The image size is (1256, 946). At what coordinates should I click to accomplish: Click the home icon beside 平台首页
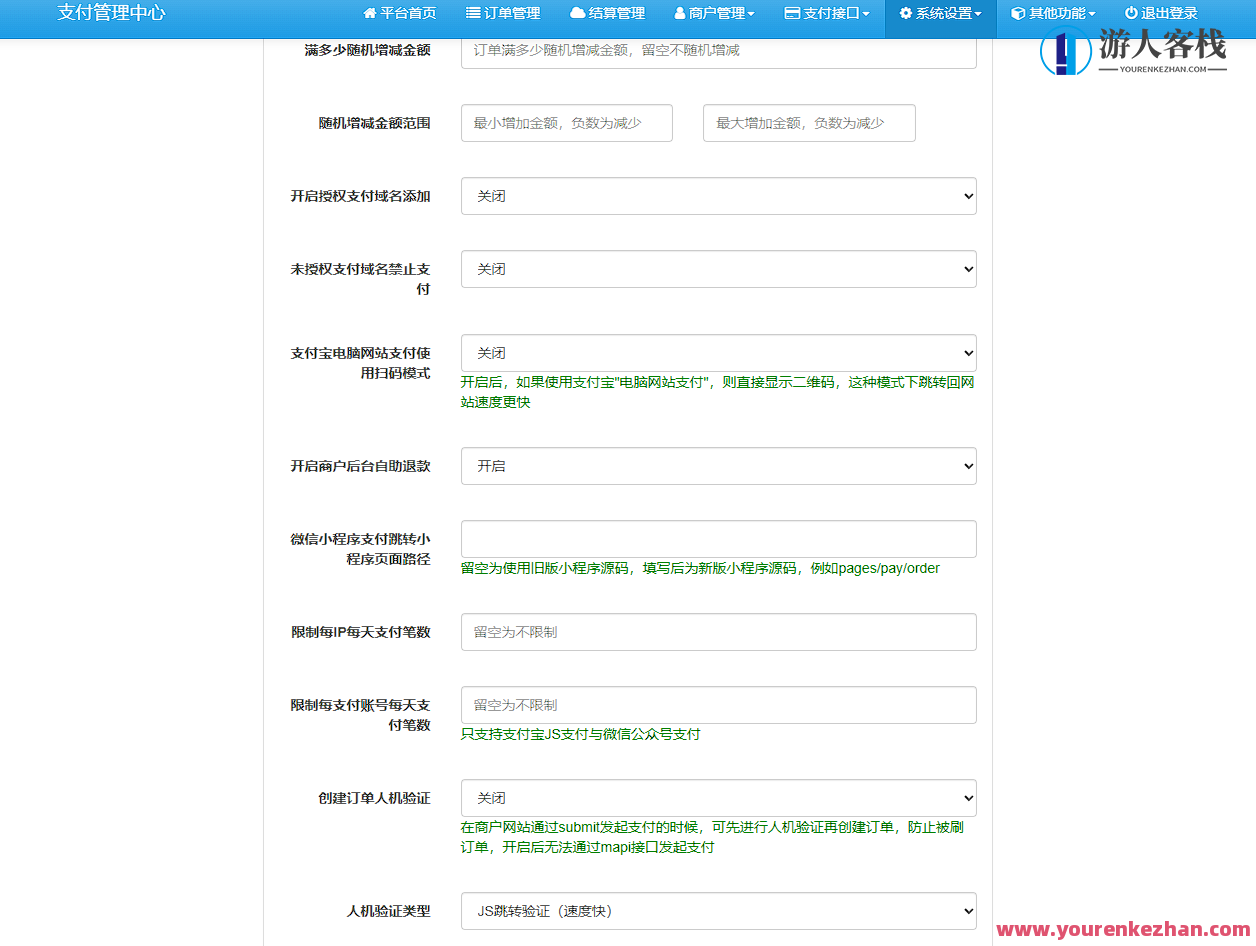pyautogui.click(x=369, y=13)
